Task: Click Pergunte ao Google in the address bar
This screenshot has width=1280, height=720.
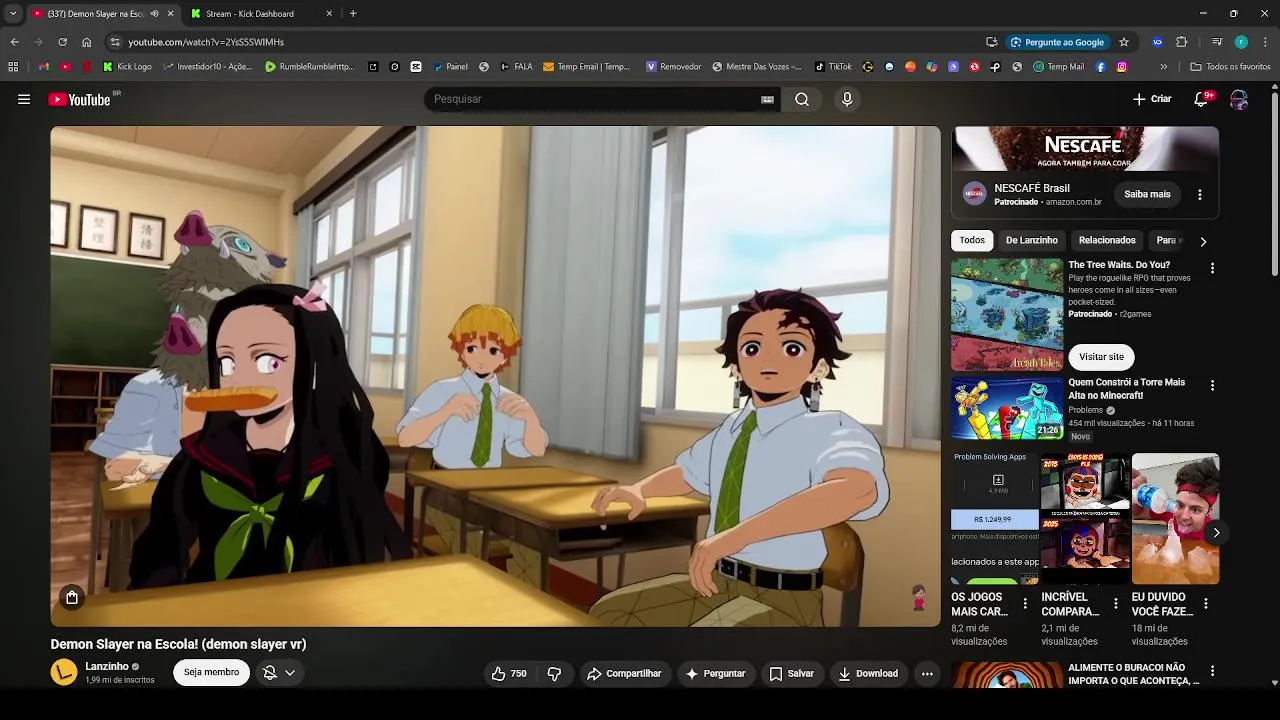Action: 1057,42
